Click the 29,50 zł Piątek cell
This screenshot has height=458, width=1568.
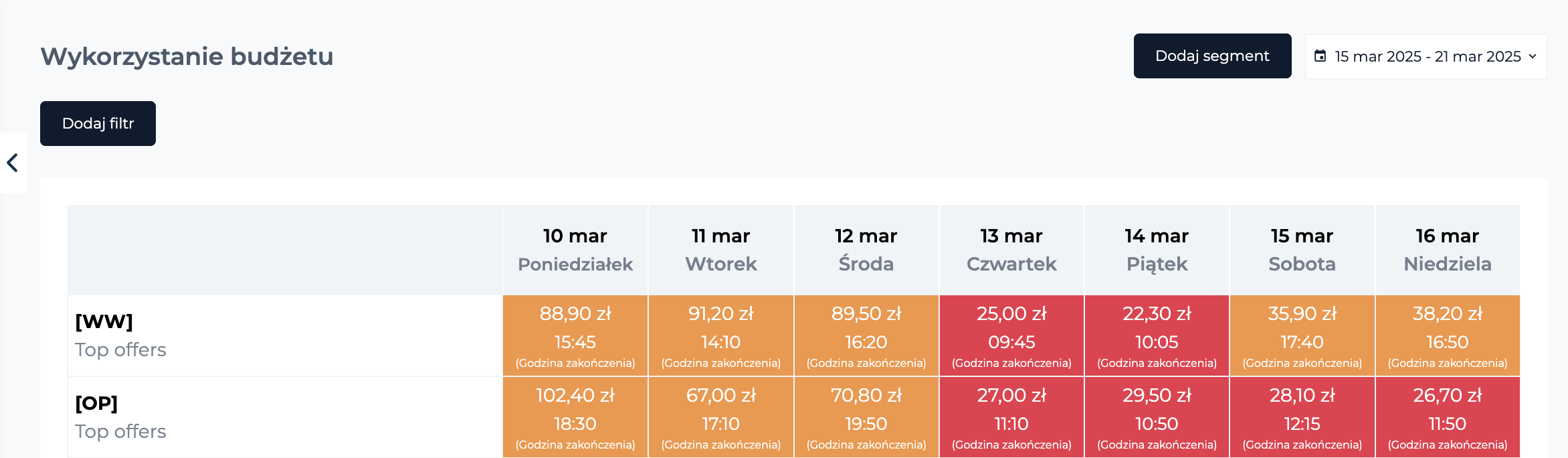coord(1157,417)
